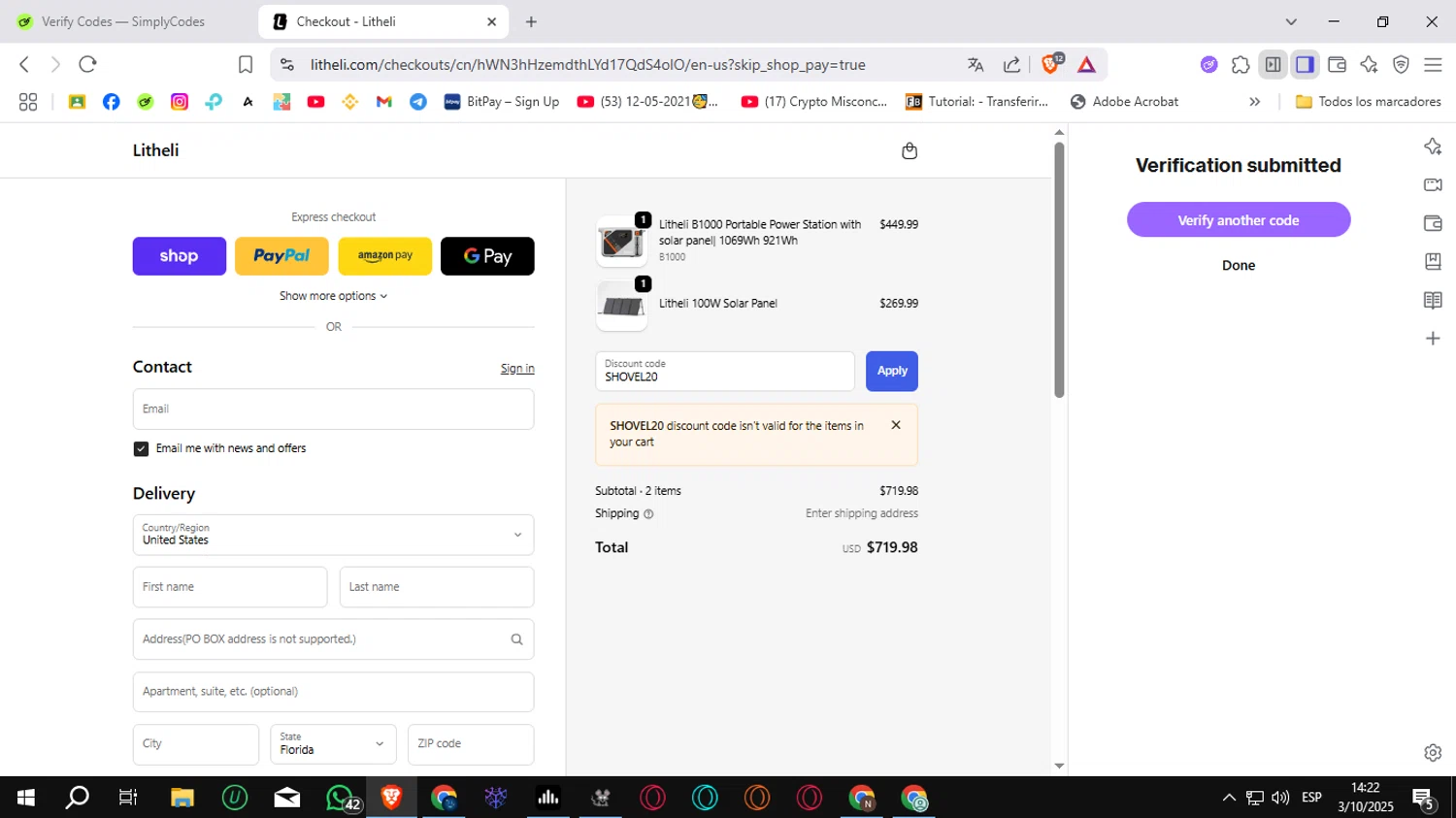Pay with Shop Pay button
Image resolution: width=1456 pixels, height=818 pixels.
pos(180,256)
